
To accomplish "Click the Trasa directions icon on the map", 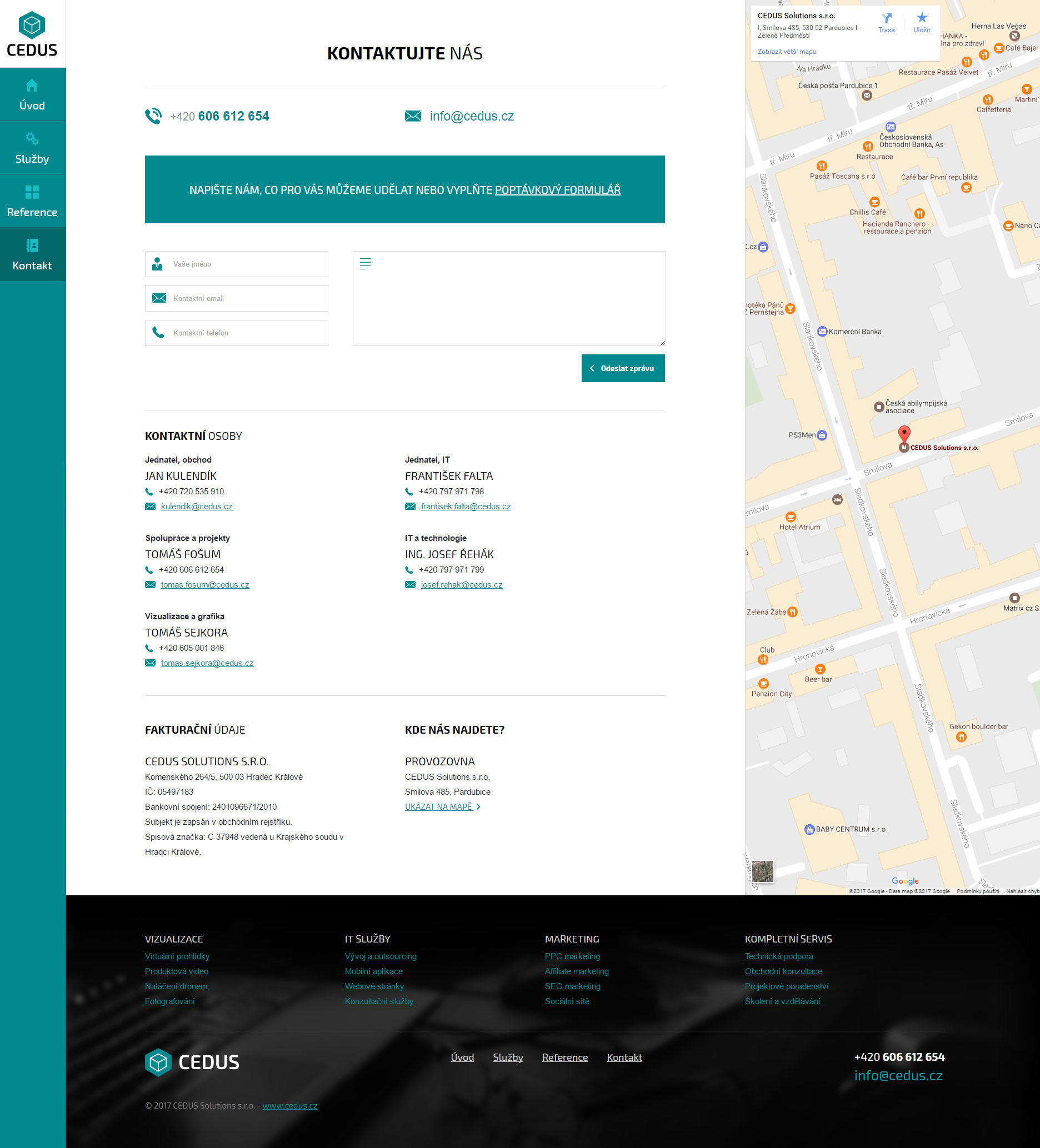I will coord(886,19).
